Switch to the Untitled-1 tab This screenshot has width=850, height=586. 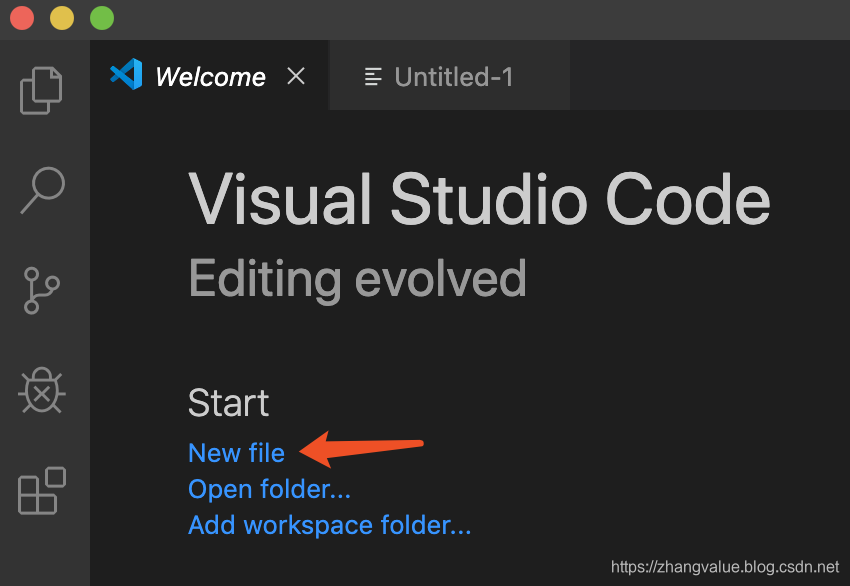(x=450, y=76)
